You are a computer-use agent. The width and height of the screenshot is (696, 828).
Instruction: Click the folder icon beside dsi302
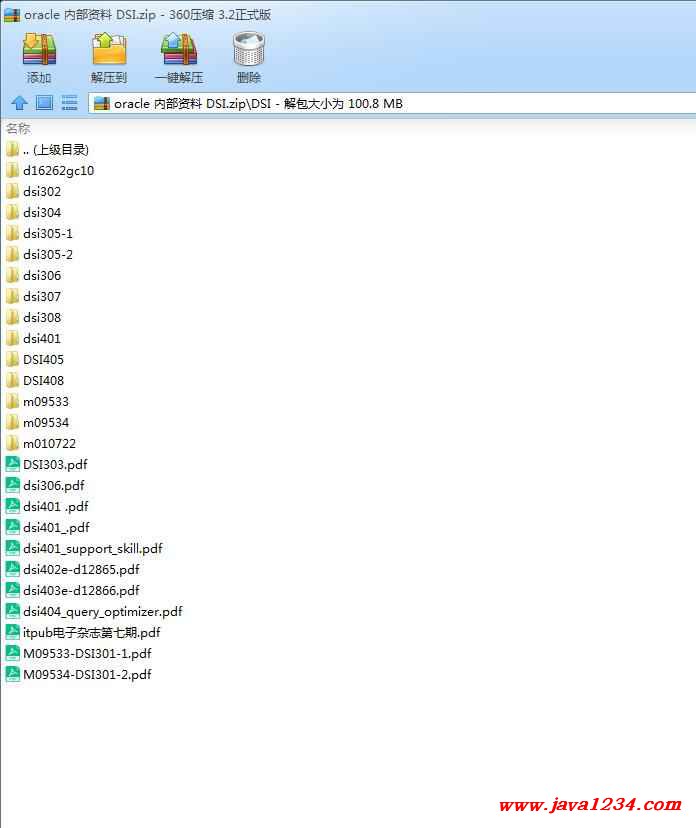point(13,191)
